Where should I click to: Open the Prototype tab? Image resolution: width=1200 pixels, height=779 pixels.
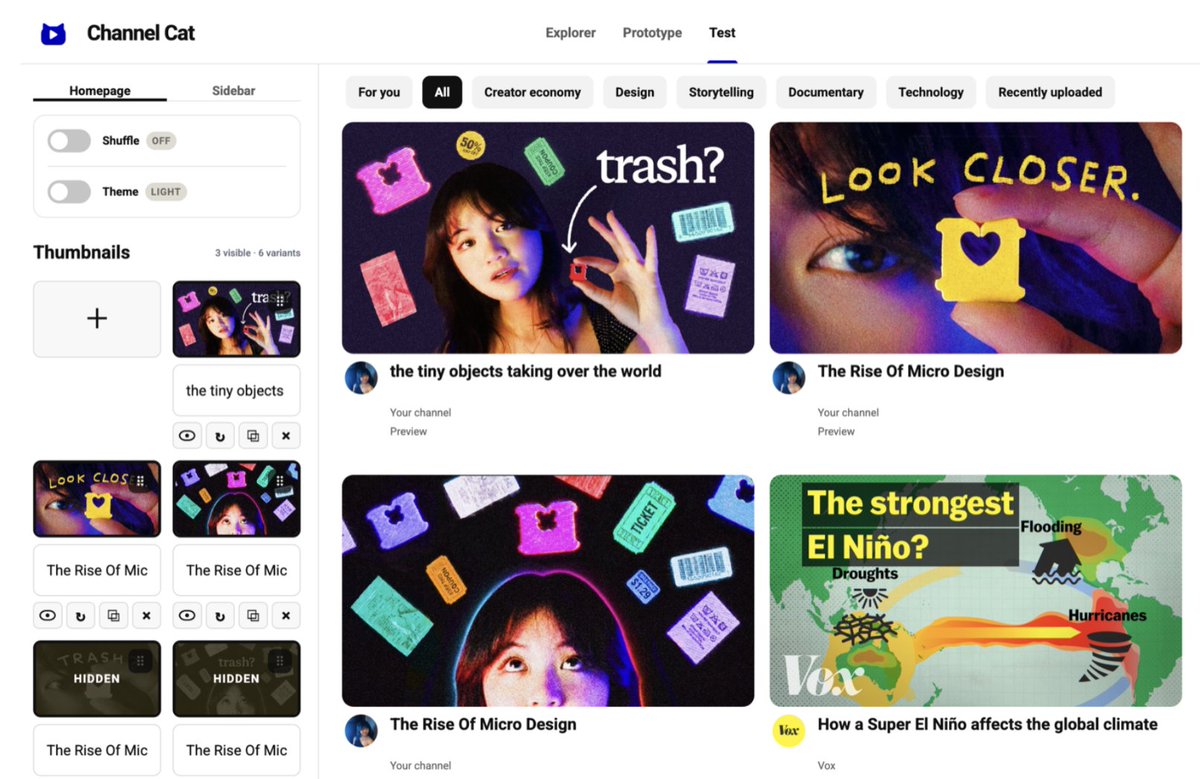point(652,33)
